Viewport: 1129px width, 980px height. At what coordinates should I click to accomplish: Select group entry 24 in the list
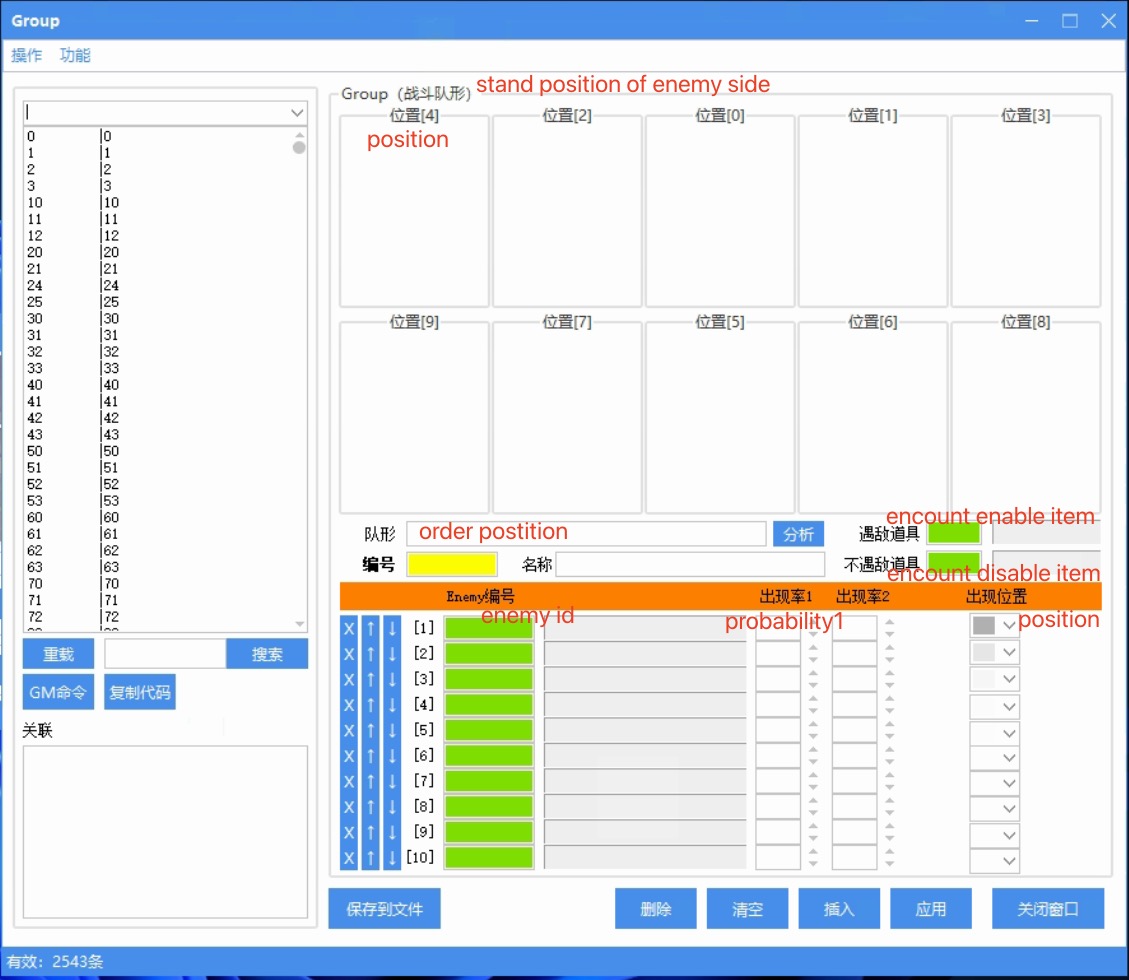click(158, 285)
